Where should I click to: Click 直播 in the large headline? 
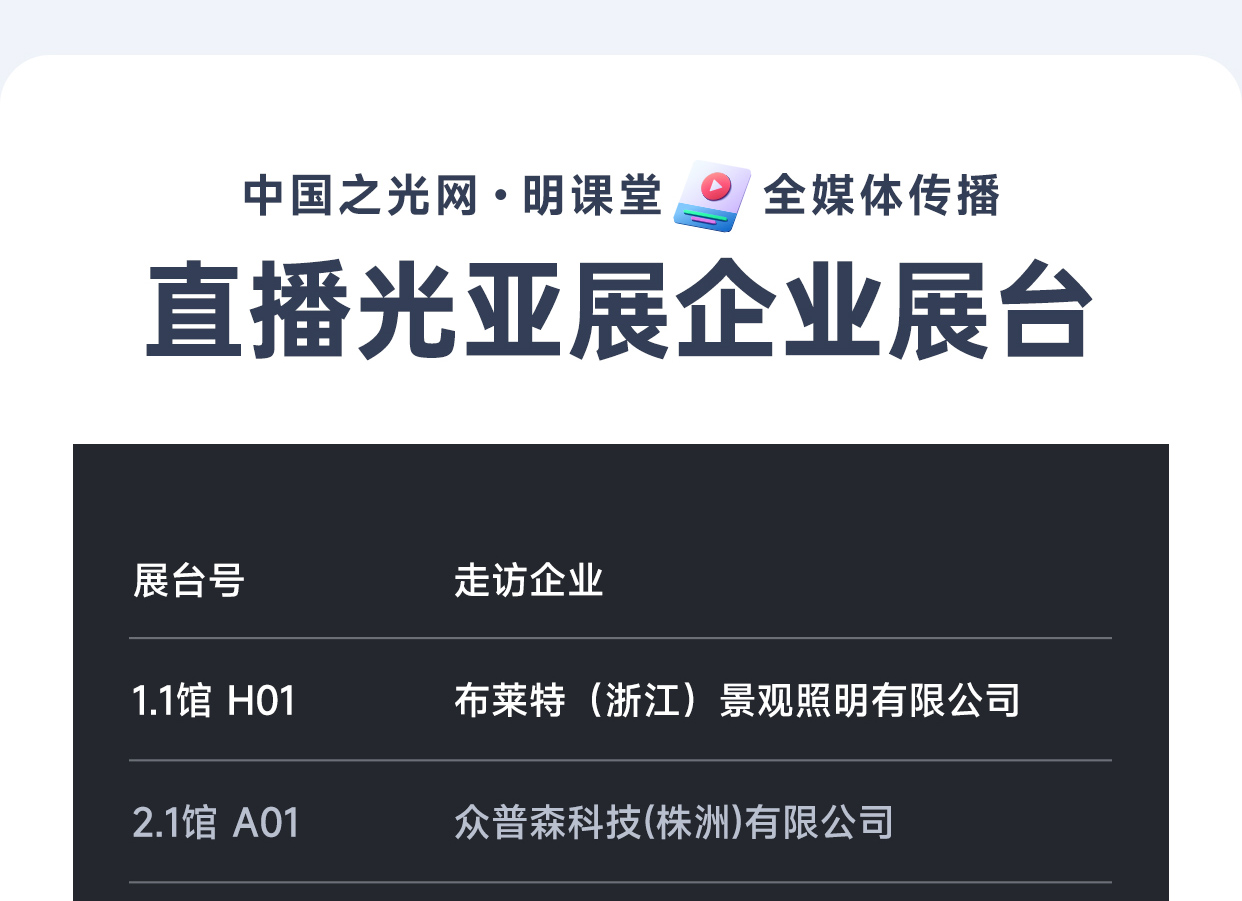[250, 311]
